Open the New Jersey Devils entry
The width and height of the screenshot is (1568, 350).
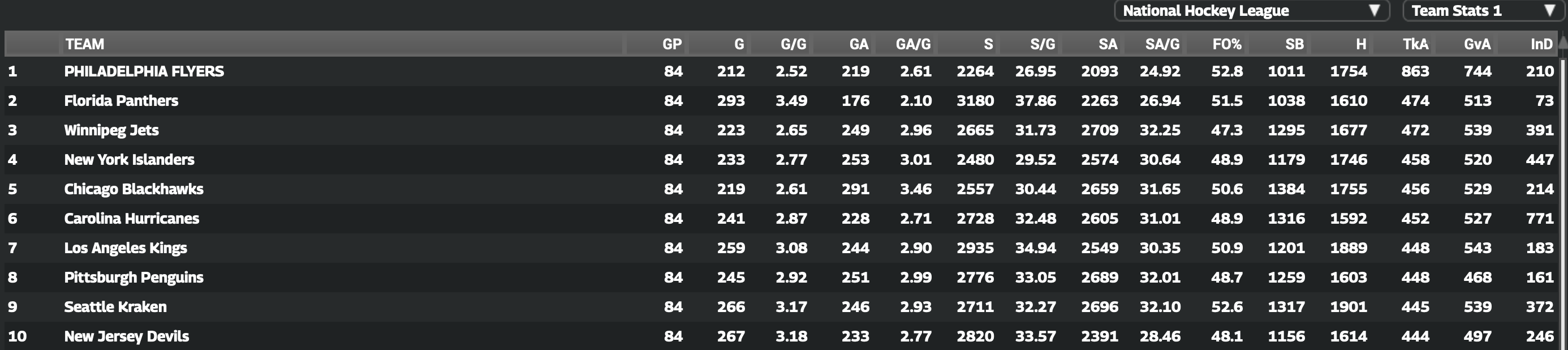[127, 336]
